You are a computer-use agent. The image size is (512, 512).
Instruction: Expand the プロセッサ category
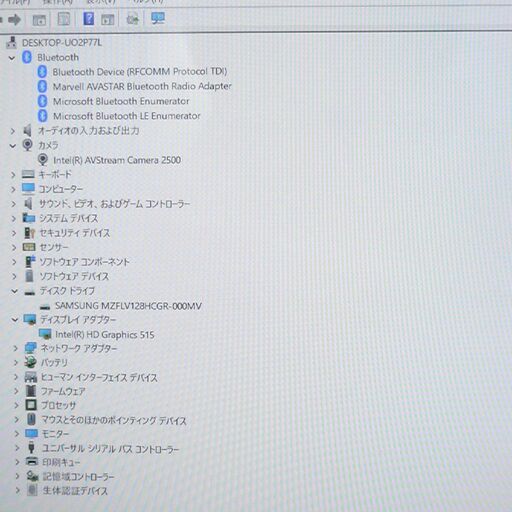pos(16,405)
